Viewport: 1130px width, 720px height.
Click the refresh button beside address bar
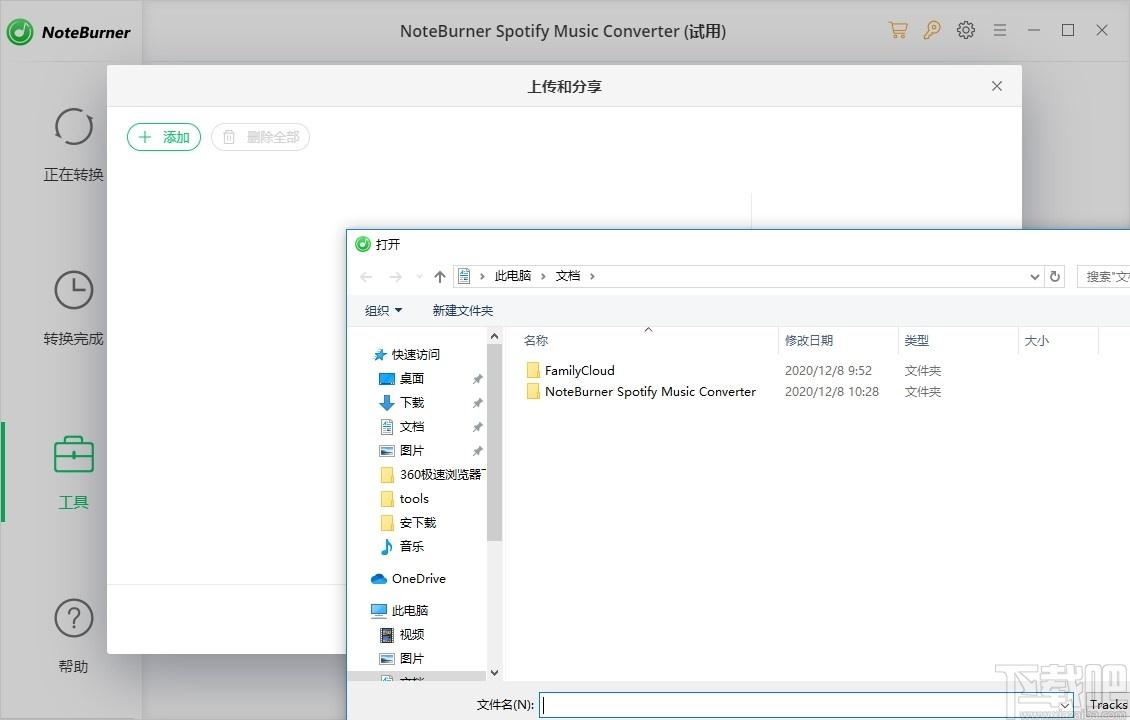[x=1054, y=277]
